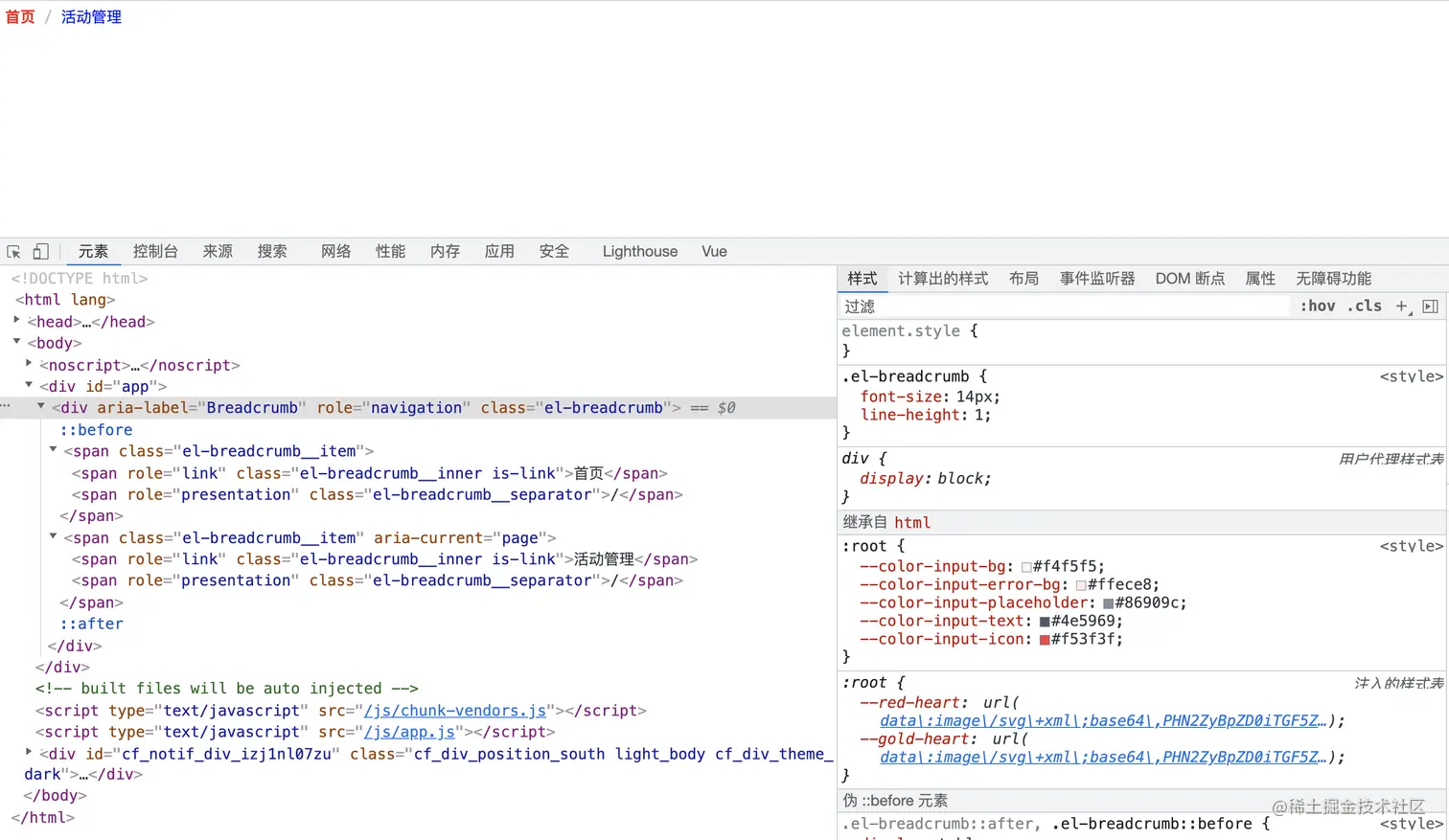Open the Lighthouse tab
This screenshot has height=840, width=1449.
point(640,252)
